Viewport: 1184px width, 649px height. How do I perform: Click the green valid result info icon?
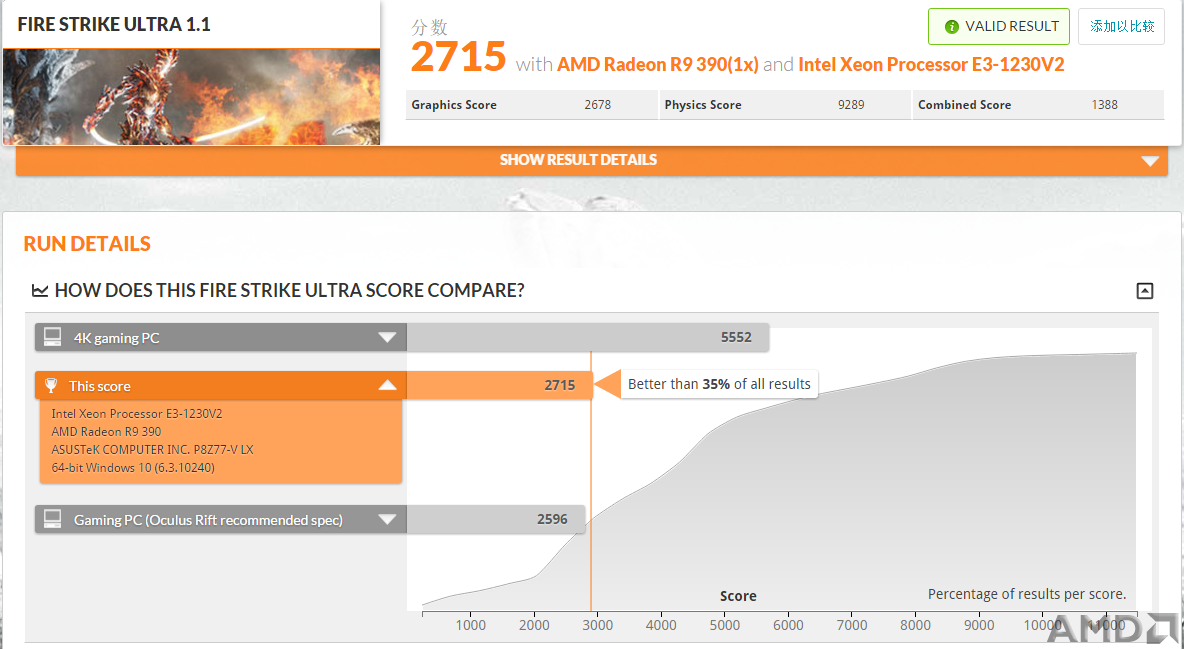951,27
